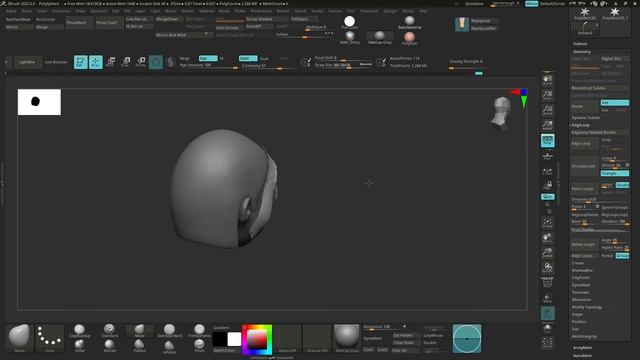Click the QuickSave button
The image size is (640, 360).
coord(474,4)
